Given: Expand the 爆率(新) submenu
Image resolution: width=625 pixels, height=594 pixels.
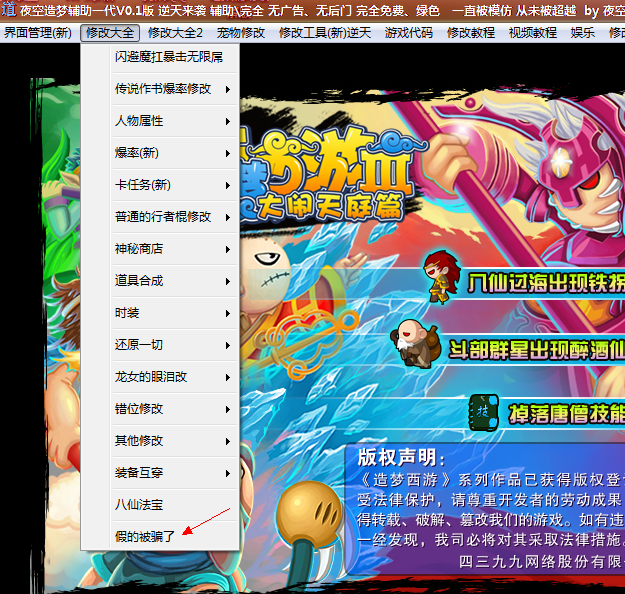Looking at the screenshot, I should click(175, 153).
